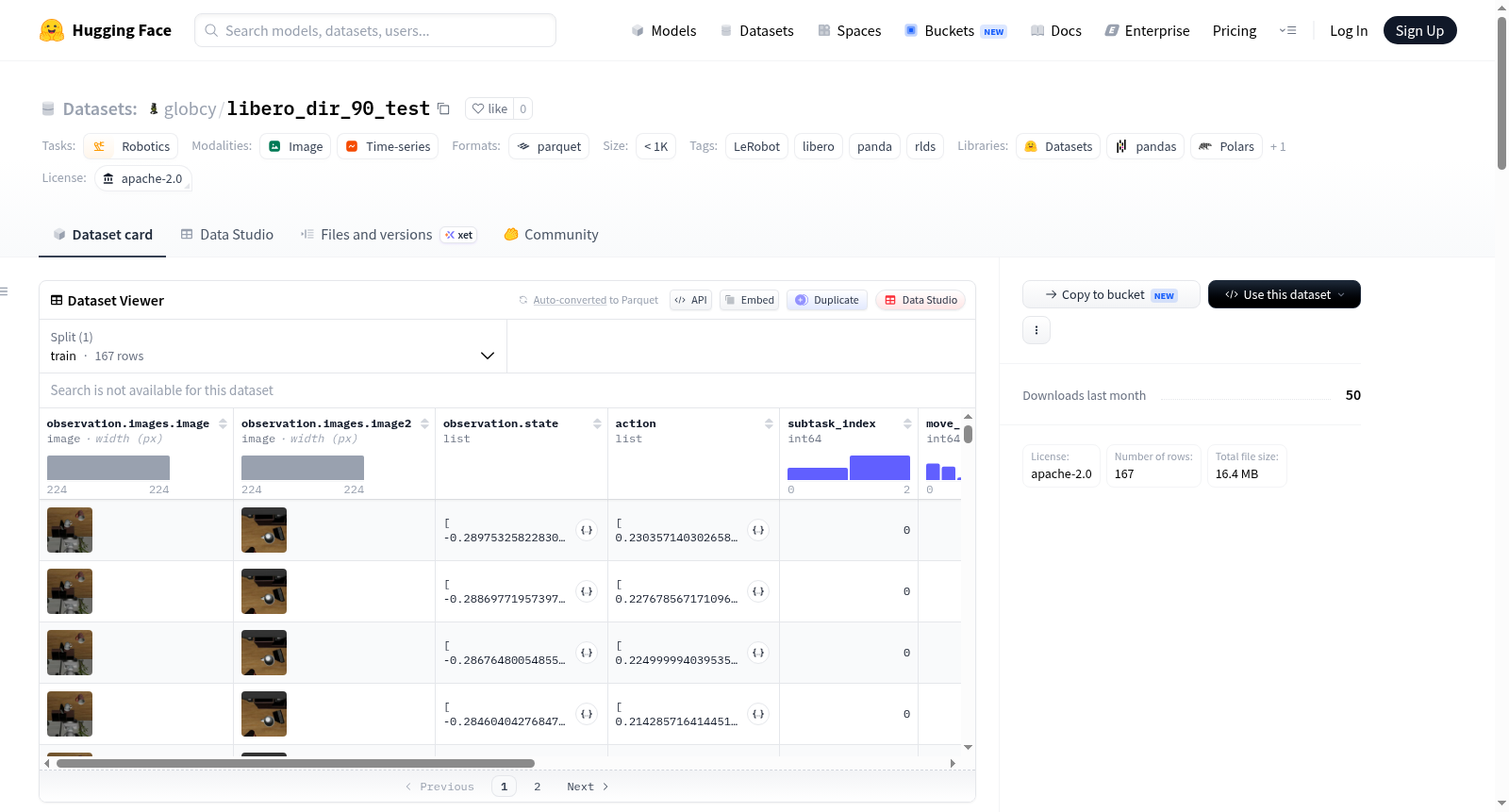1509x812 pixels.
Task: Focus the search models and datasets field
Action: (375, 30)
